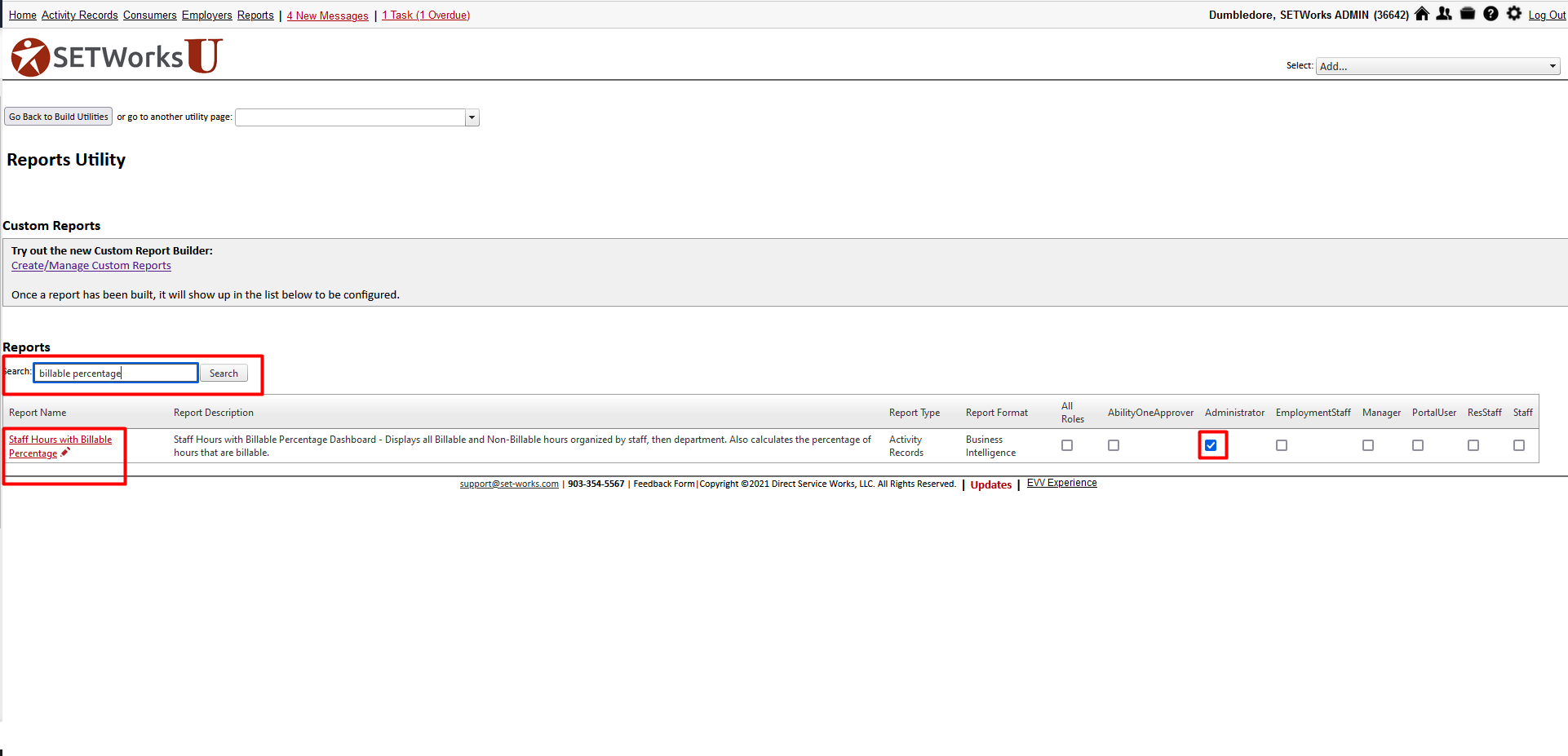Image resolution: width=1568 pixels, height=756 pixels.
Task: Open the settings gear icon
Action: tap(1514, 14)
